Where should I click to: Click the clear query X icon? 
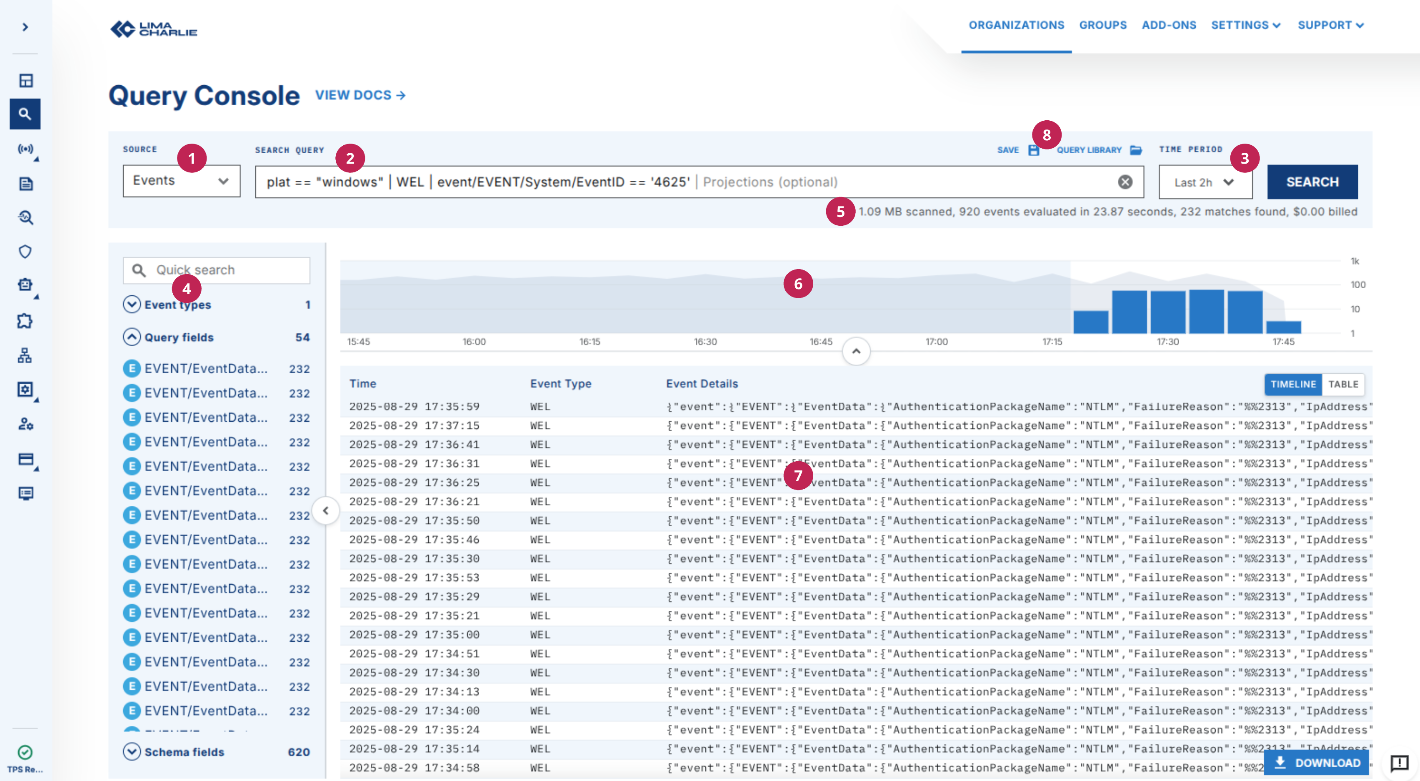coord(1125,182)
